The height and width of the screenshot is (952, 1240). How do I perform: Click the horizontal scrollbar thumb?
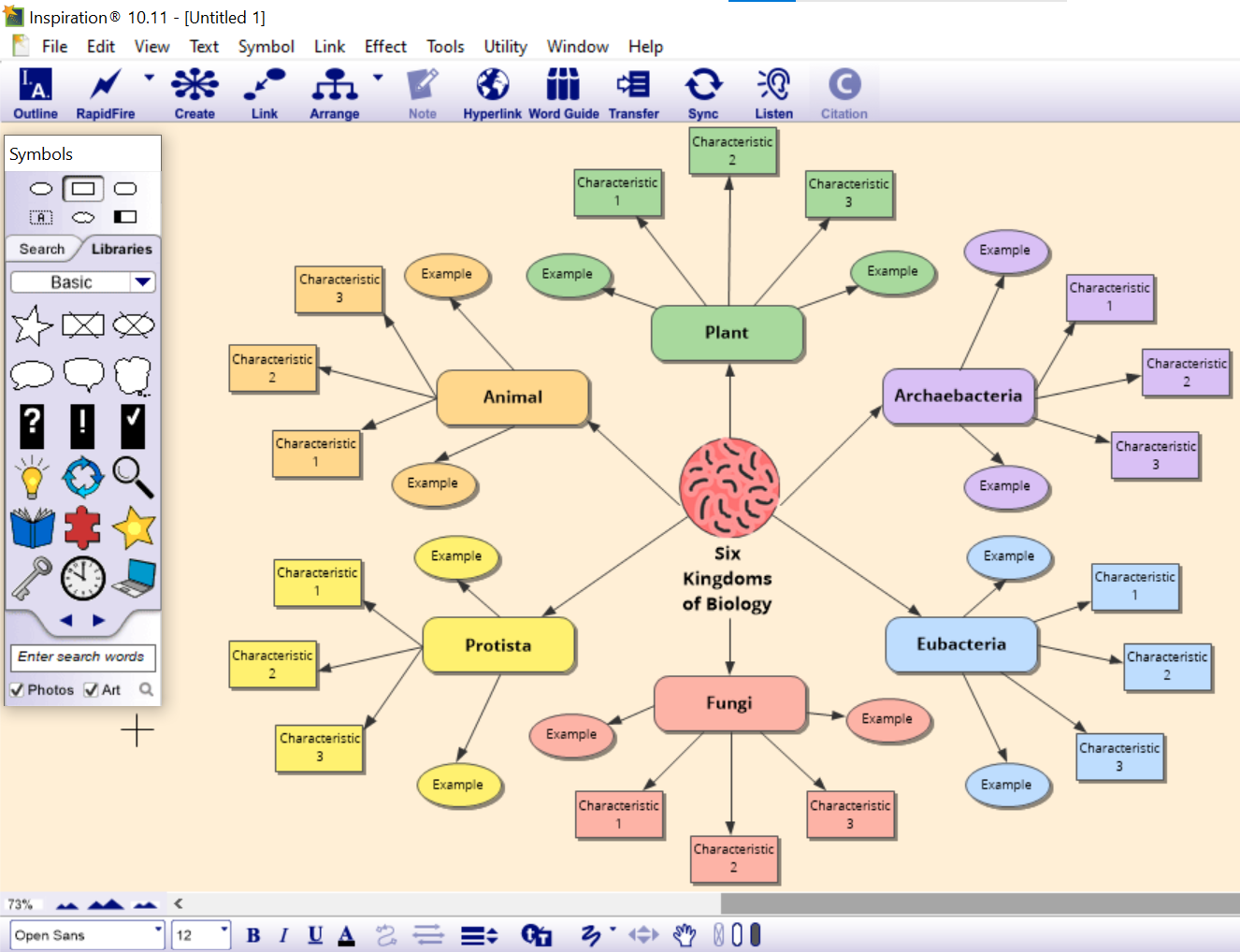[x=980, y=903]
